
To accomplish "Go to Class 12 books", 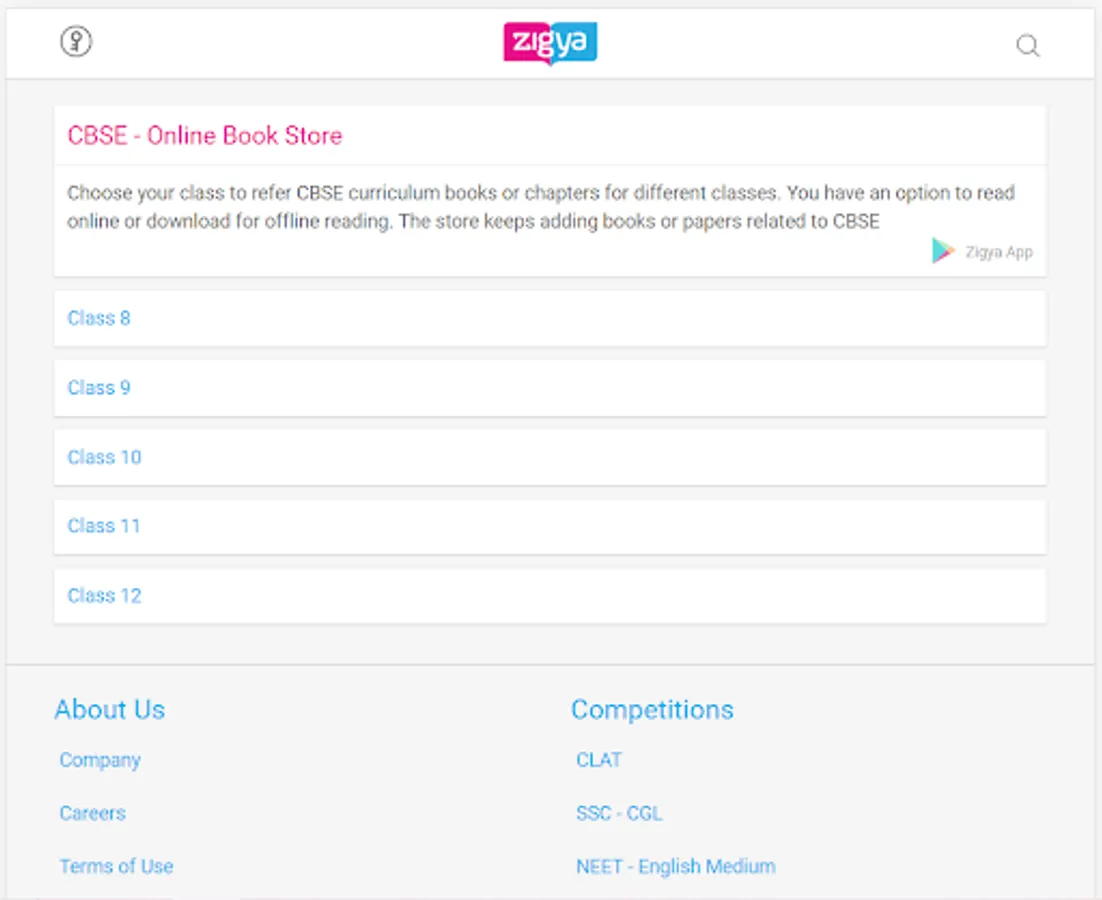I will [550, 596].
